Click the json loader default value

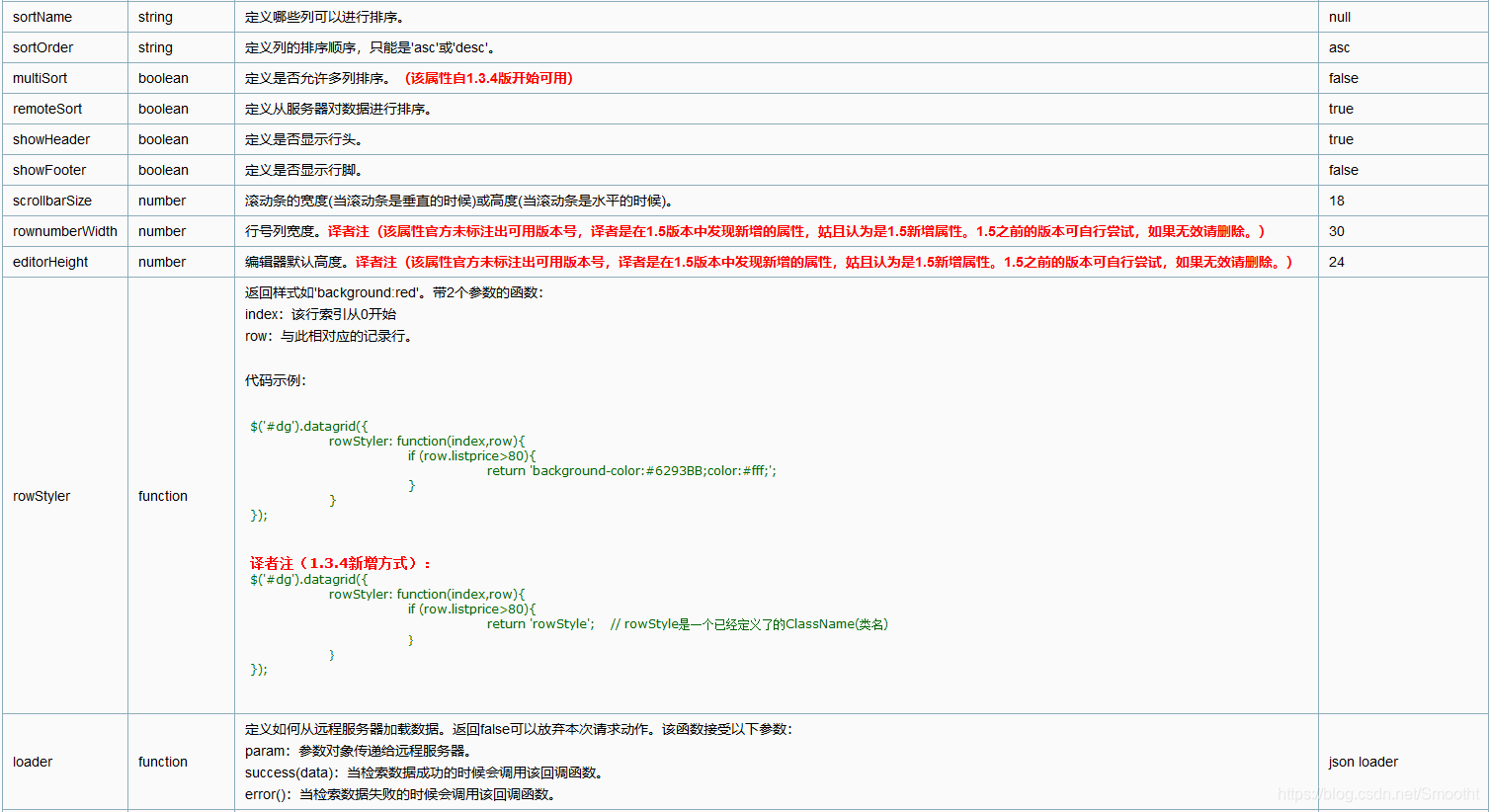click(x=1364, y=762)
